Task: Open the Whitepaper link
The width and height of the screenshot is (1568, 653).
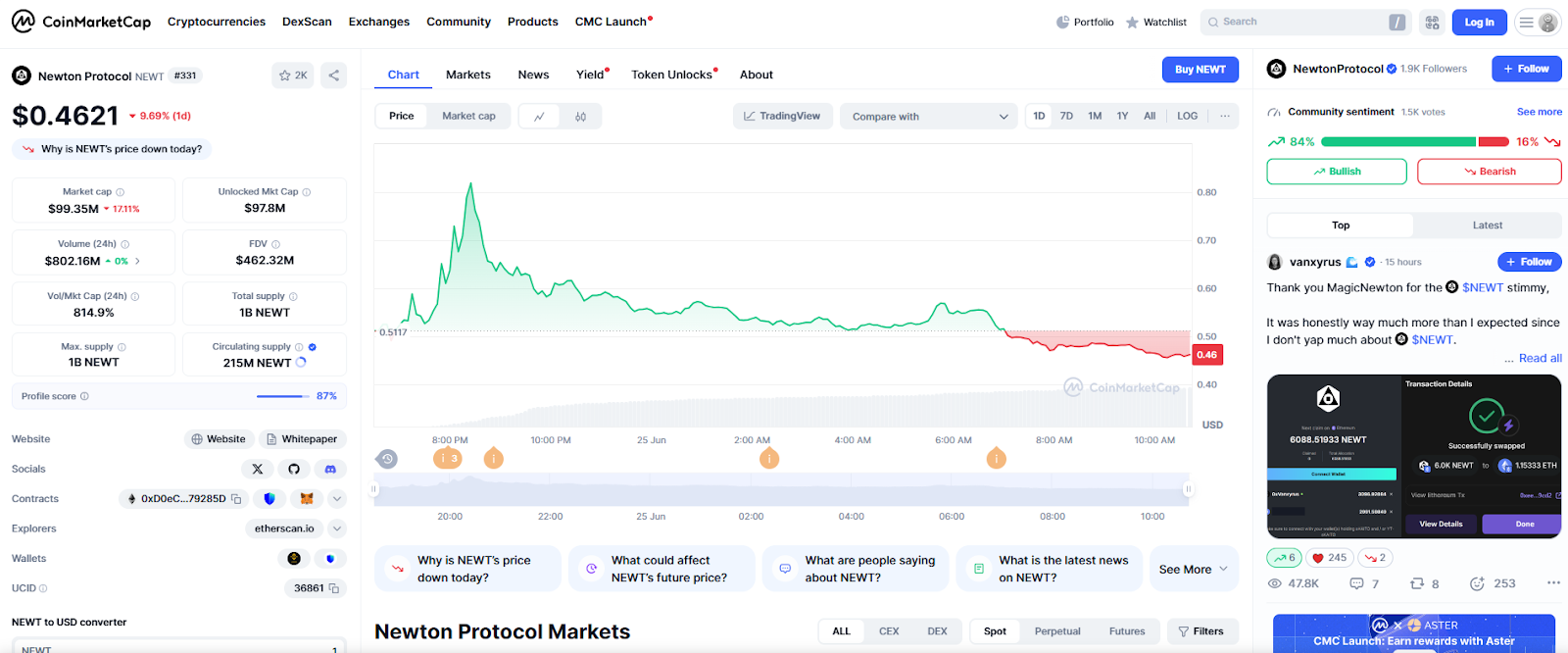Action: pos(302,439)
